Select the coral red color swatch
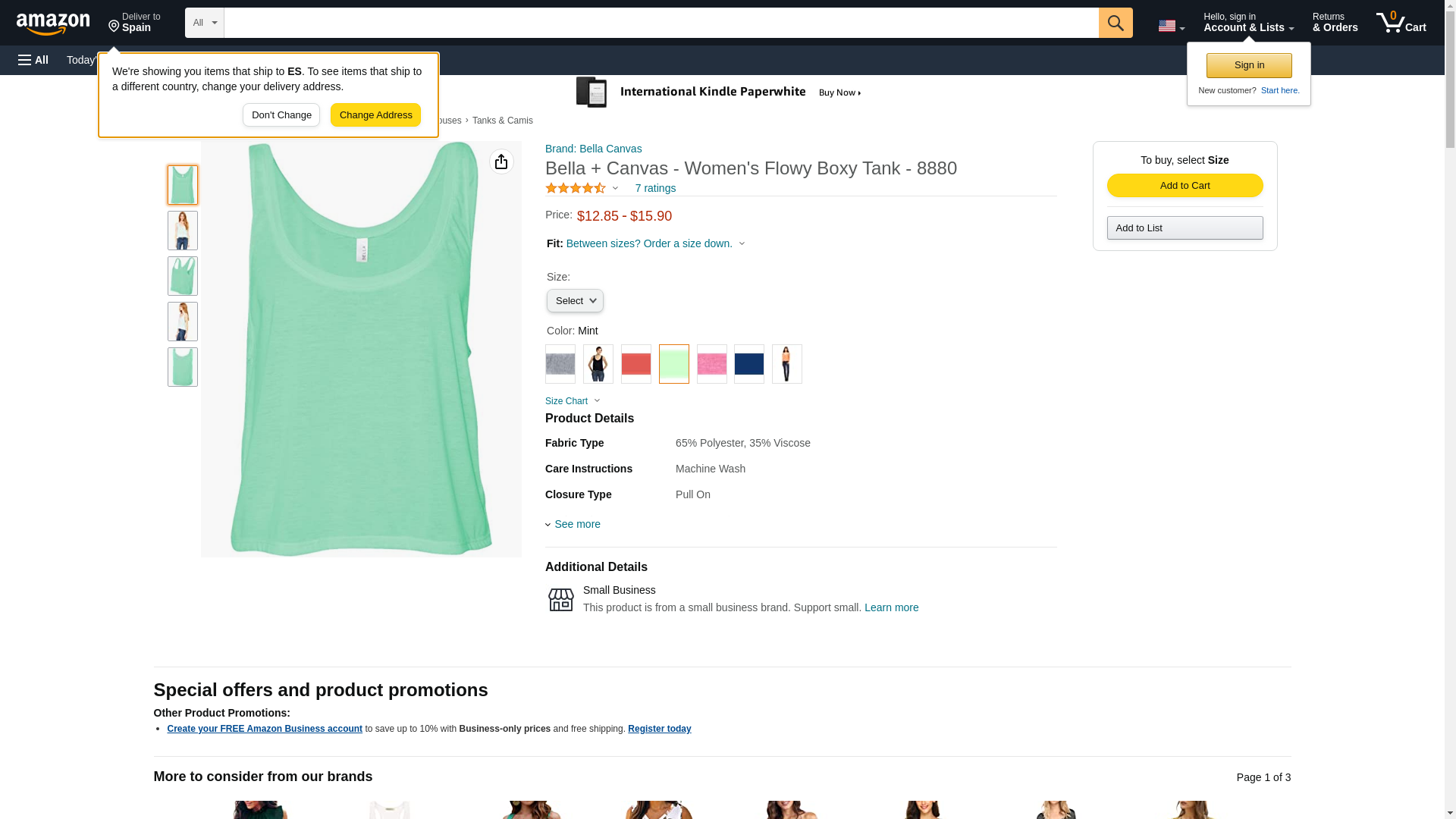This screenshot has width=1456, height=819. click(x=635, y=364)
